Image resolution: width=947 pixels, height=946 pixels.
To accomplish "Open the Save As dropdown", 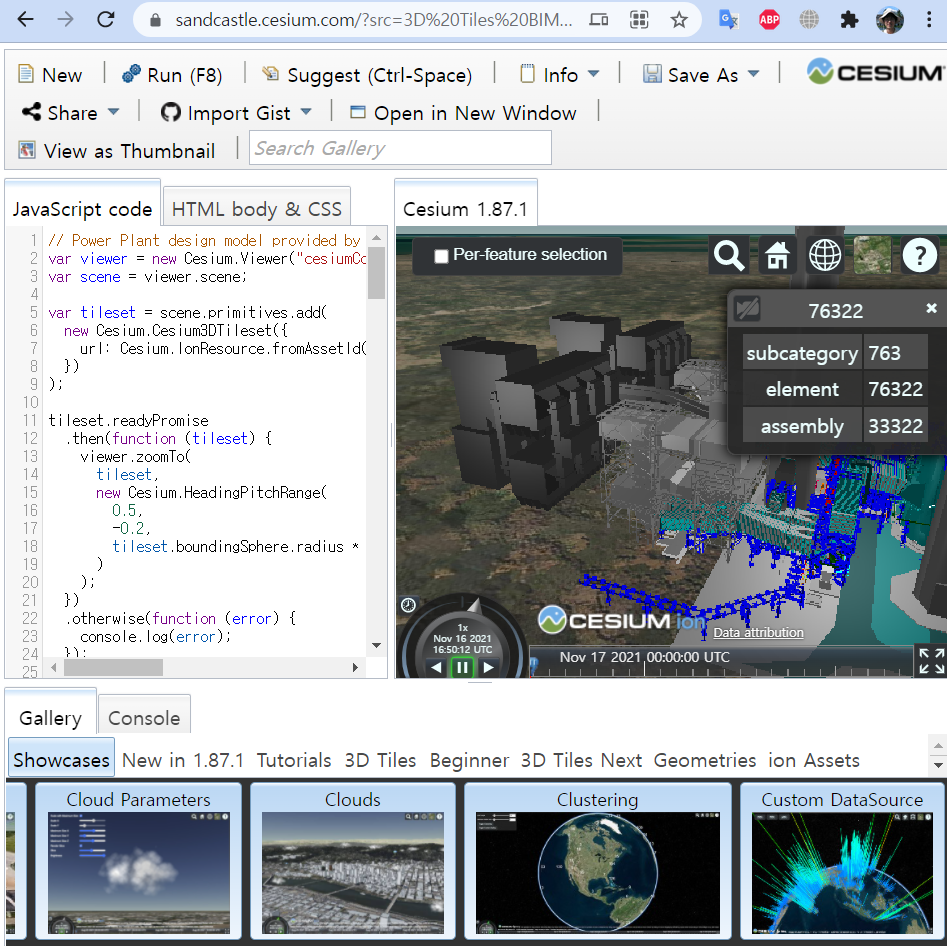I will point(700,75).
